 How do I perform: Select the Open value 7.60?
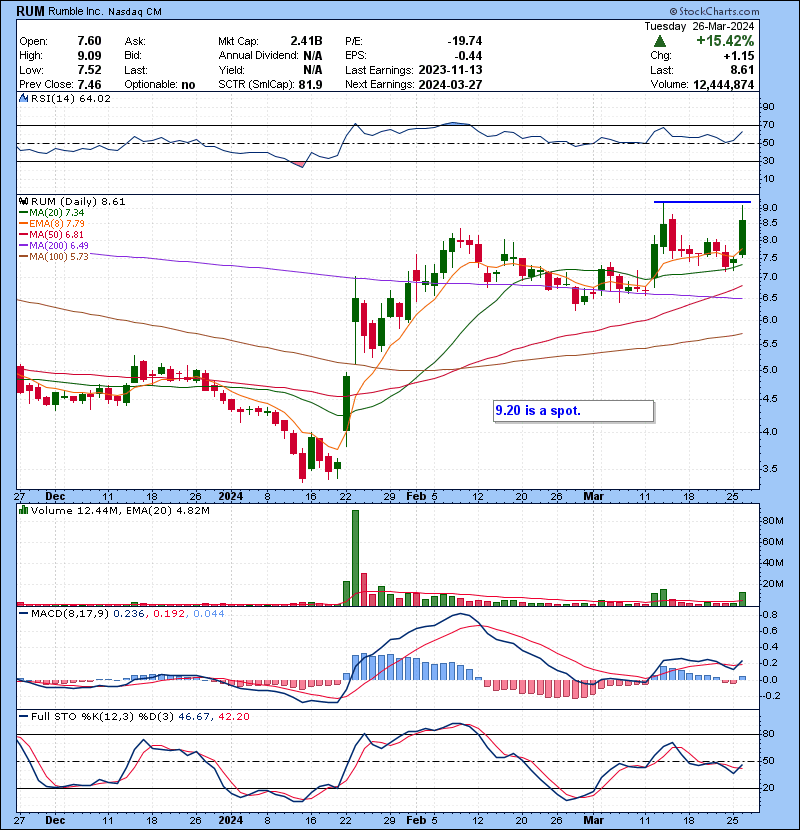(89, 41)
